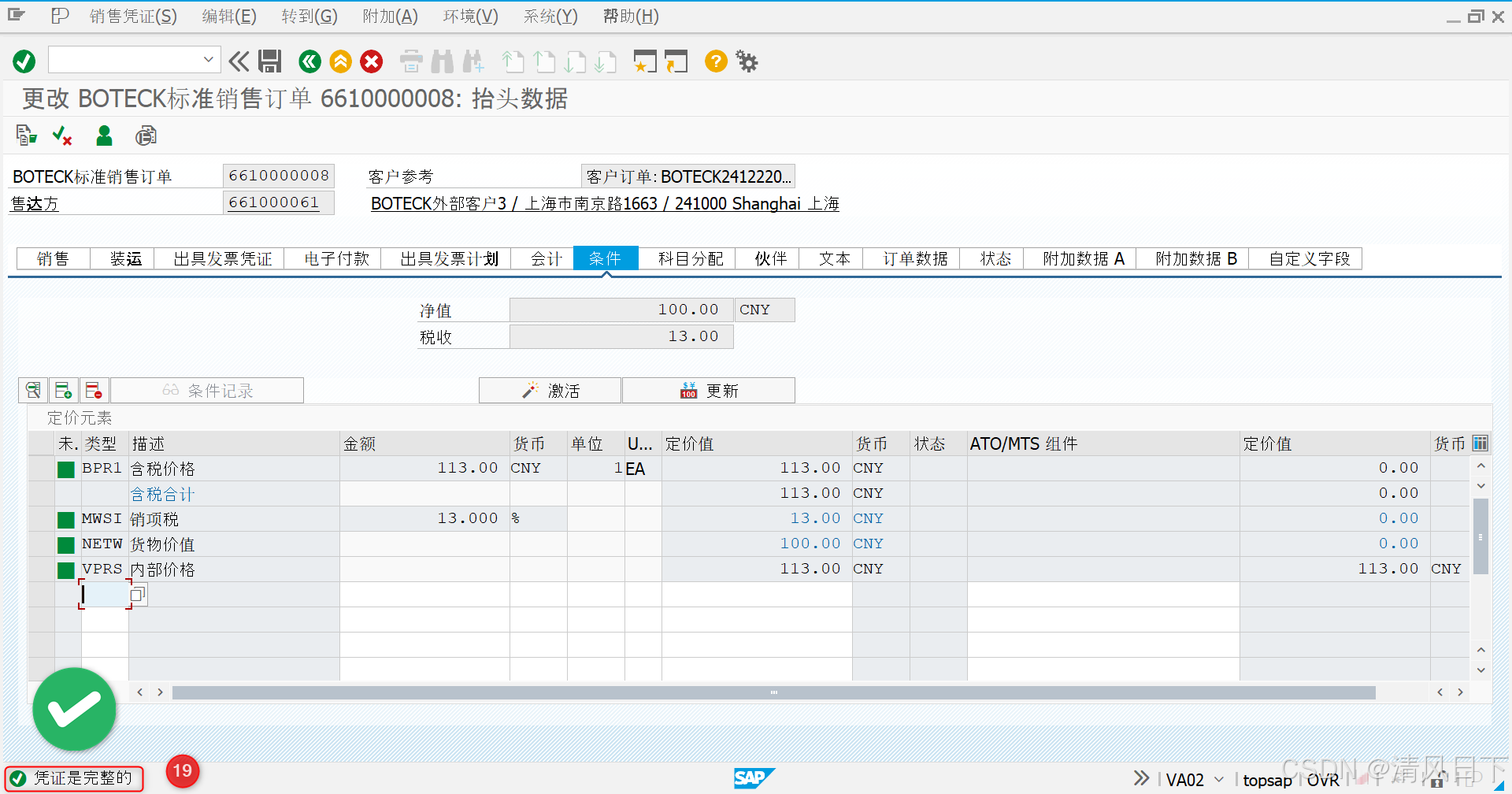Click the reject document check-X icon
This screenshot has width=1512, height=794.
pyautogui.click(x=62, y=135)
